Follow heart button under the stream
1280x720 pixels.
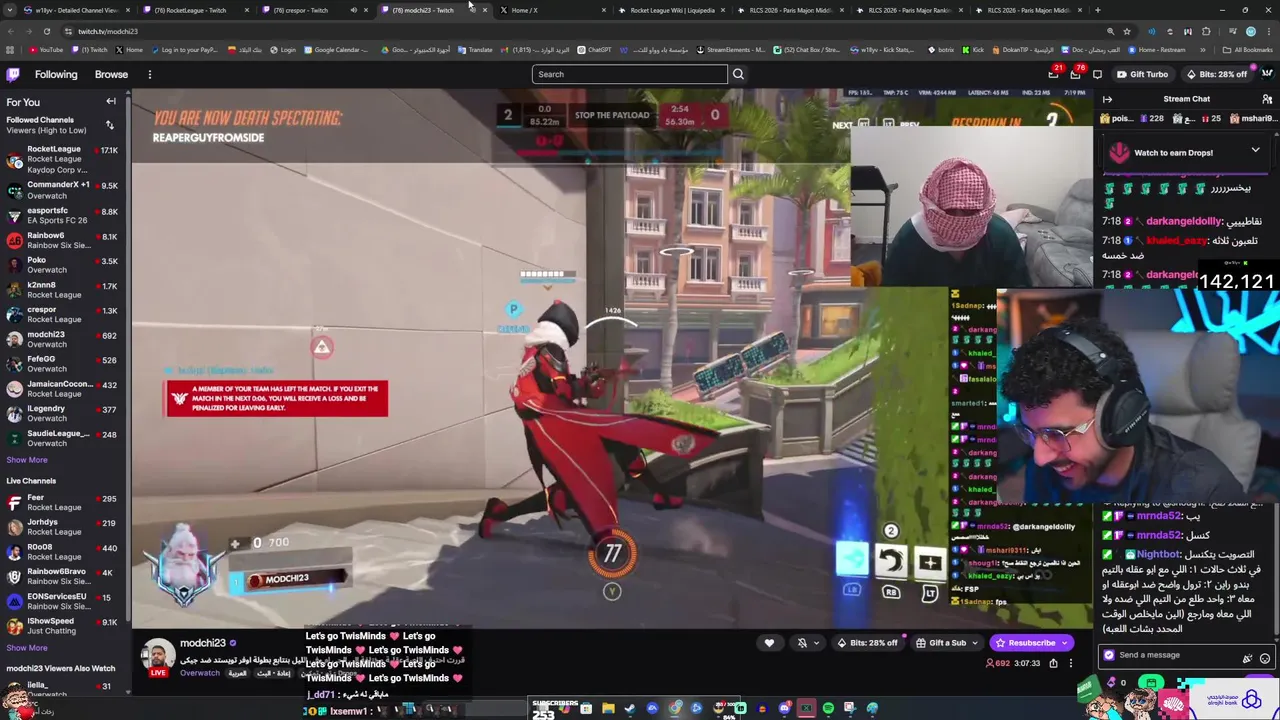pos(769,643)
